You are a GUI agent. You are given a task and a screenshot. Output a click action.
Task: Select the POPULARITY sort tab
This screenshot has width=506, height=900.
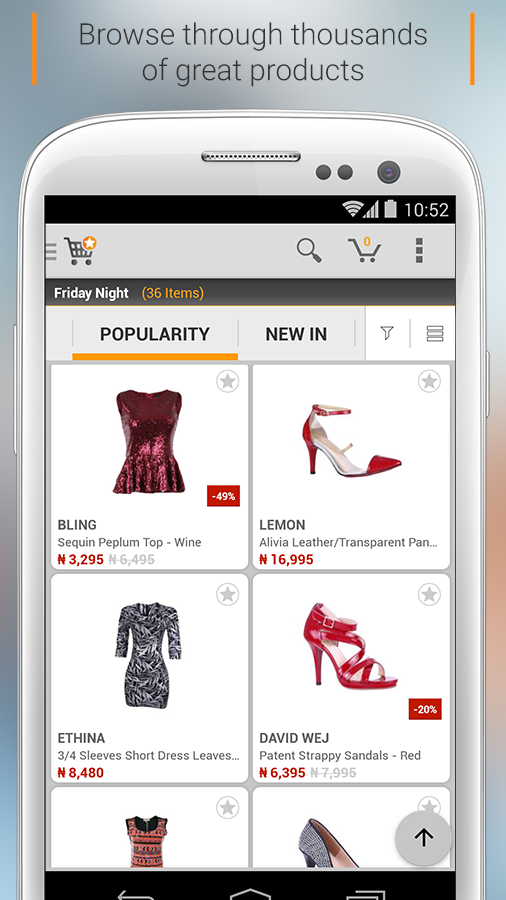pyautogui.click(x=155, y=334)
